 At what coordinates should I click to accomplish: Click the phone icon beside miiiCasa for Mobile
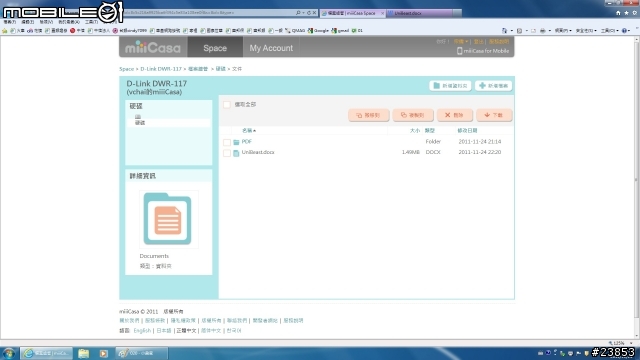coord(459,51)
